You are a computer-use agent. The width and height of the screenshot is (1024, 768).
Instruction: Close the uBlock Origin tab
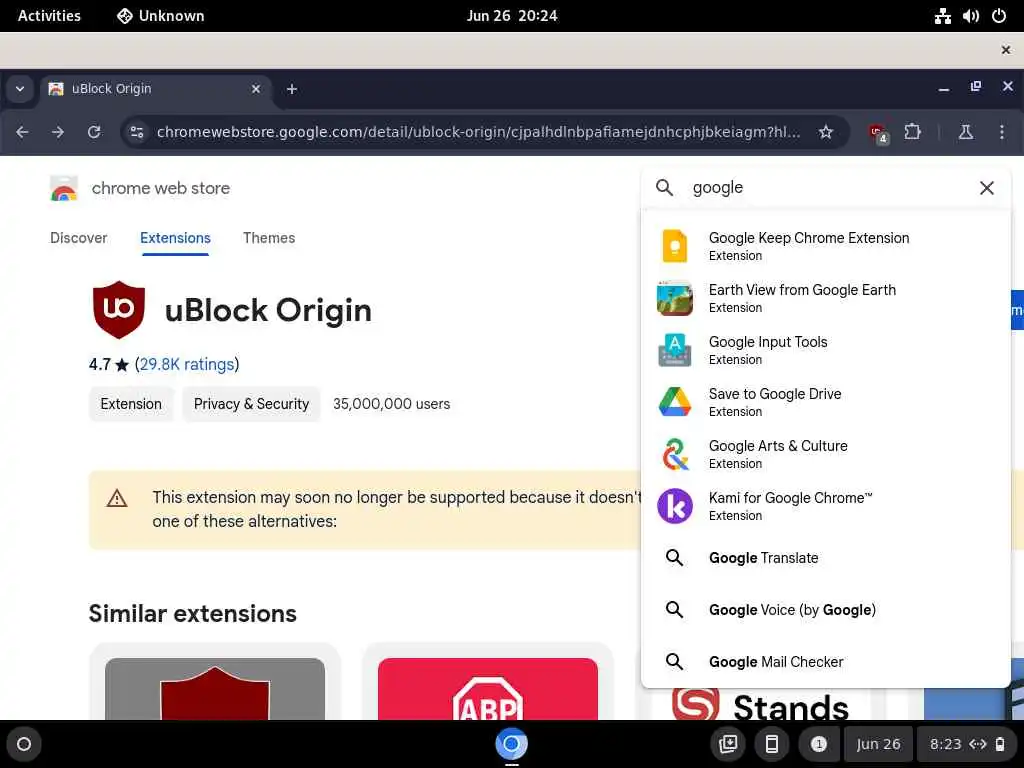click(x=256, y=89)
